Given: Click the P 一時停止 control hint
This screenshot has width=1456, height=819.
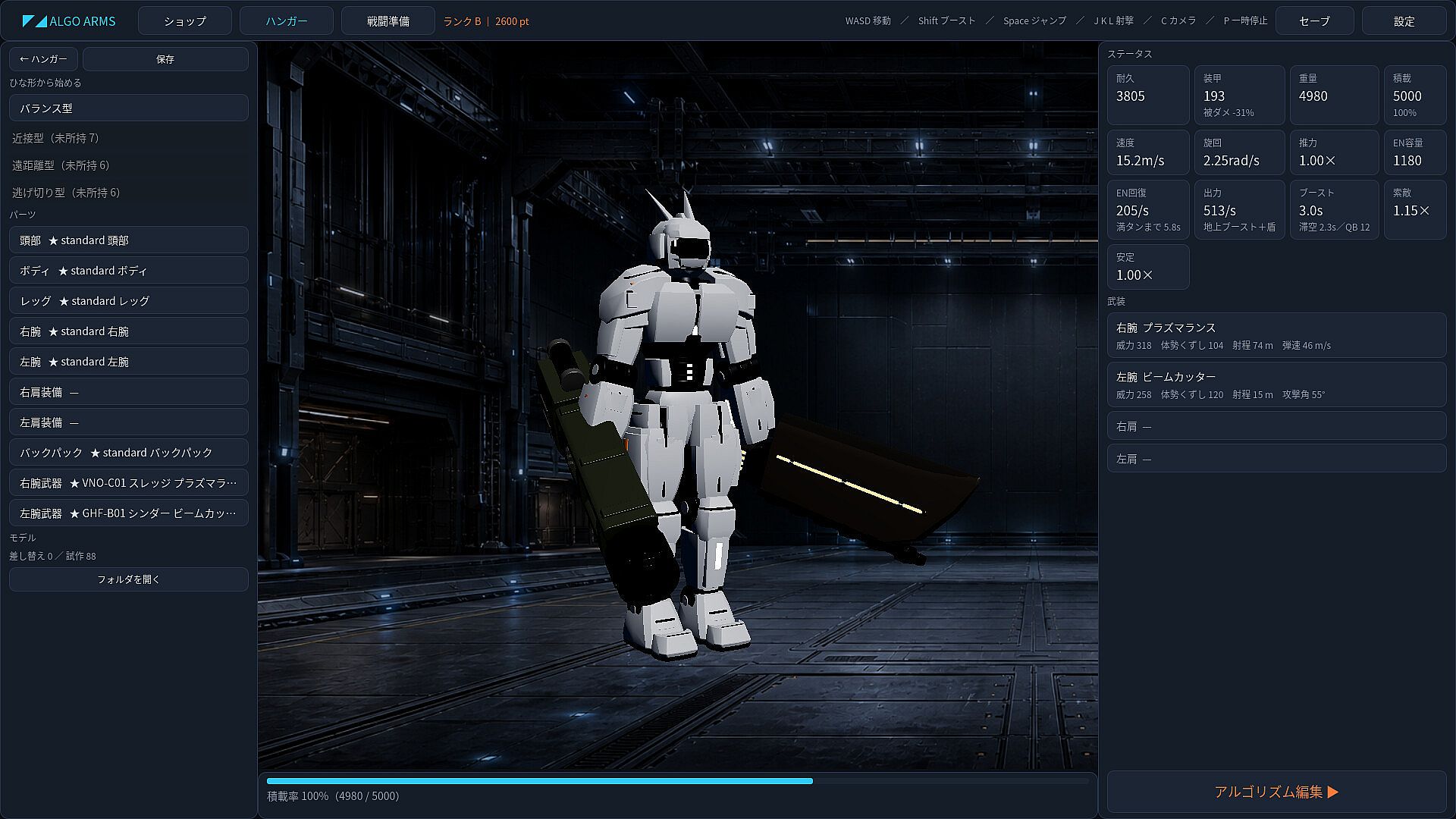Looking at the screenshot, I should click(x=1245, y=21).
